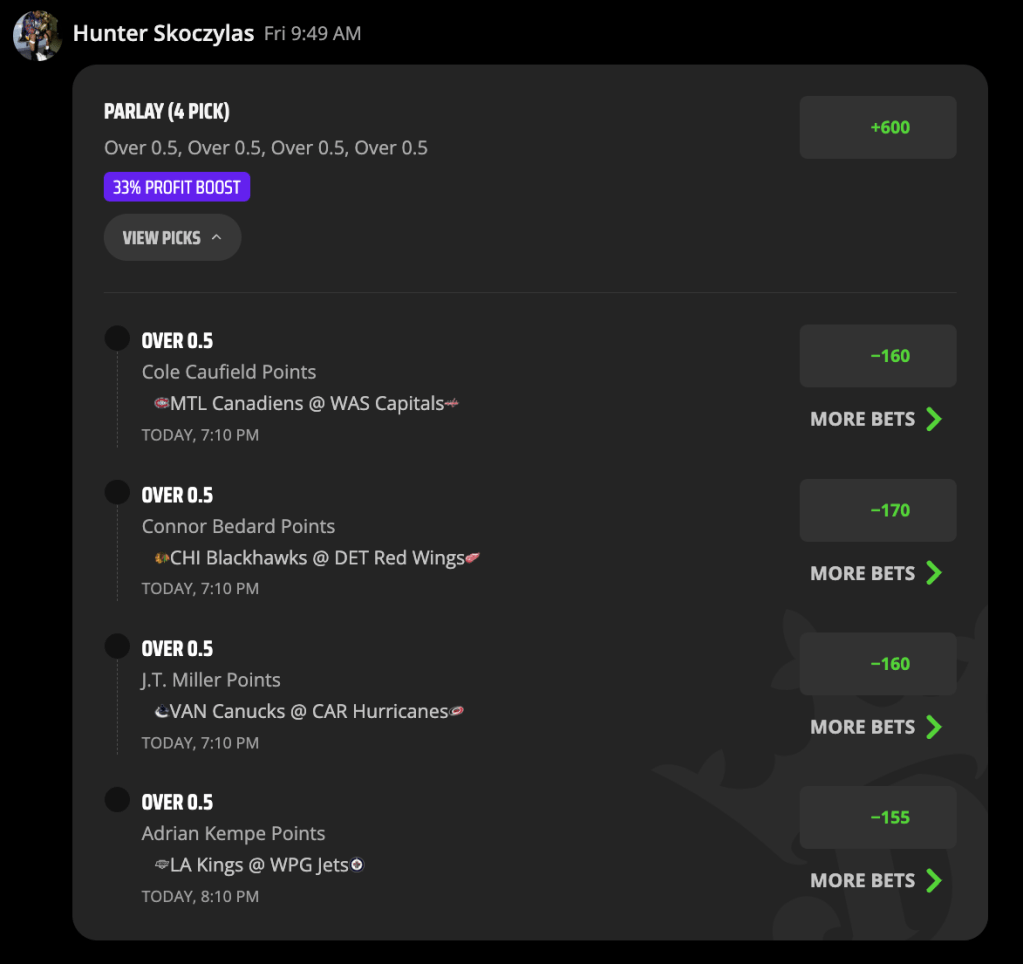Select the -155 Adrian Kempe odds
This screenshot has height=964, width=1023.
[x=878, y=817]
